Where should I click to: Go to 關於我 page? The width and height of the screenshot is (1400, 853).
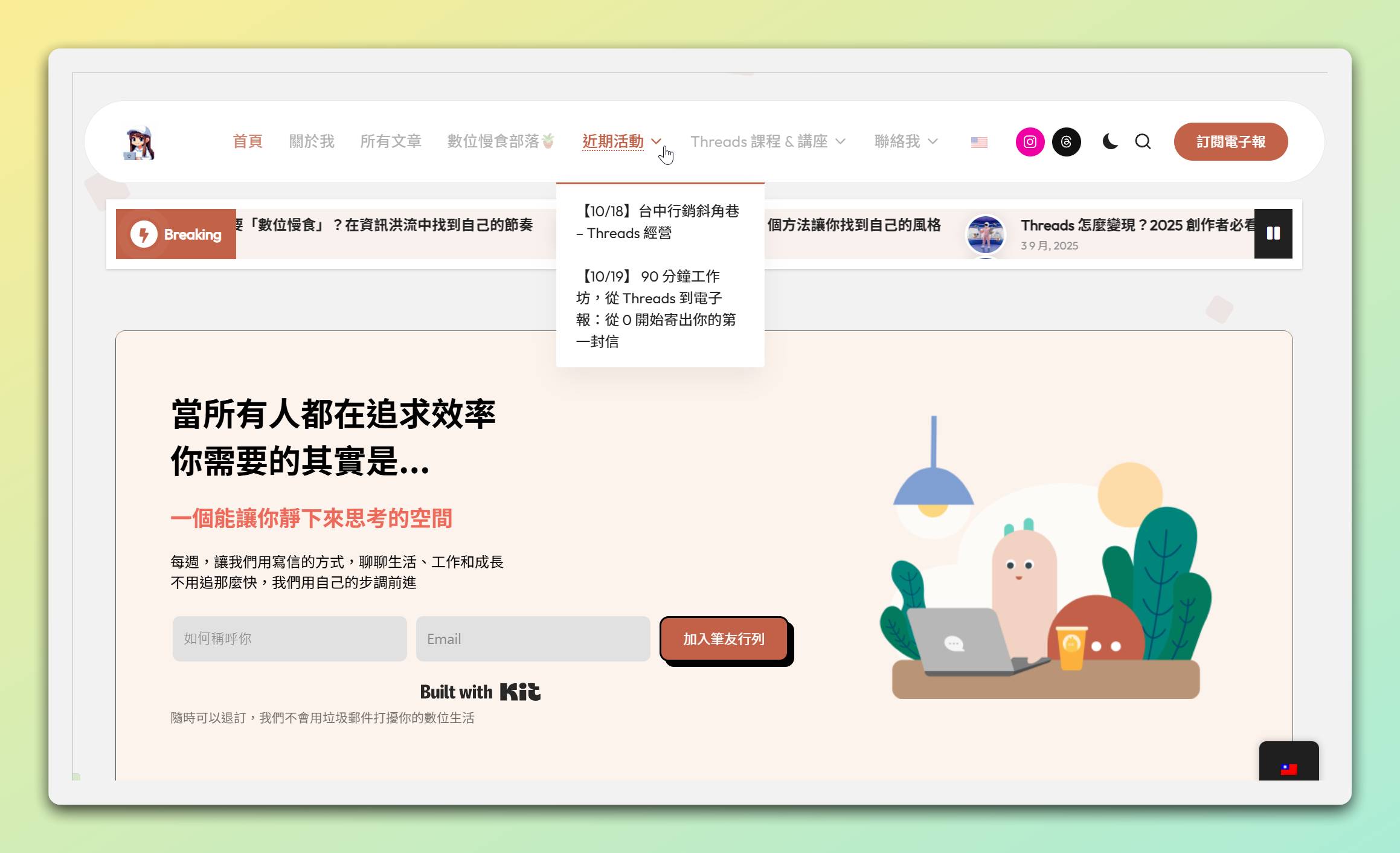(312, 141)
